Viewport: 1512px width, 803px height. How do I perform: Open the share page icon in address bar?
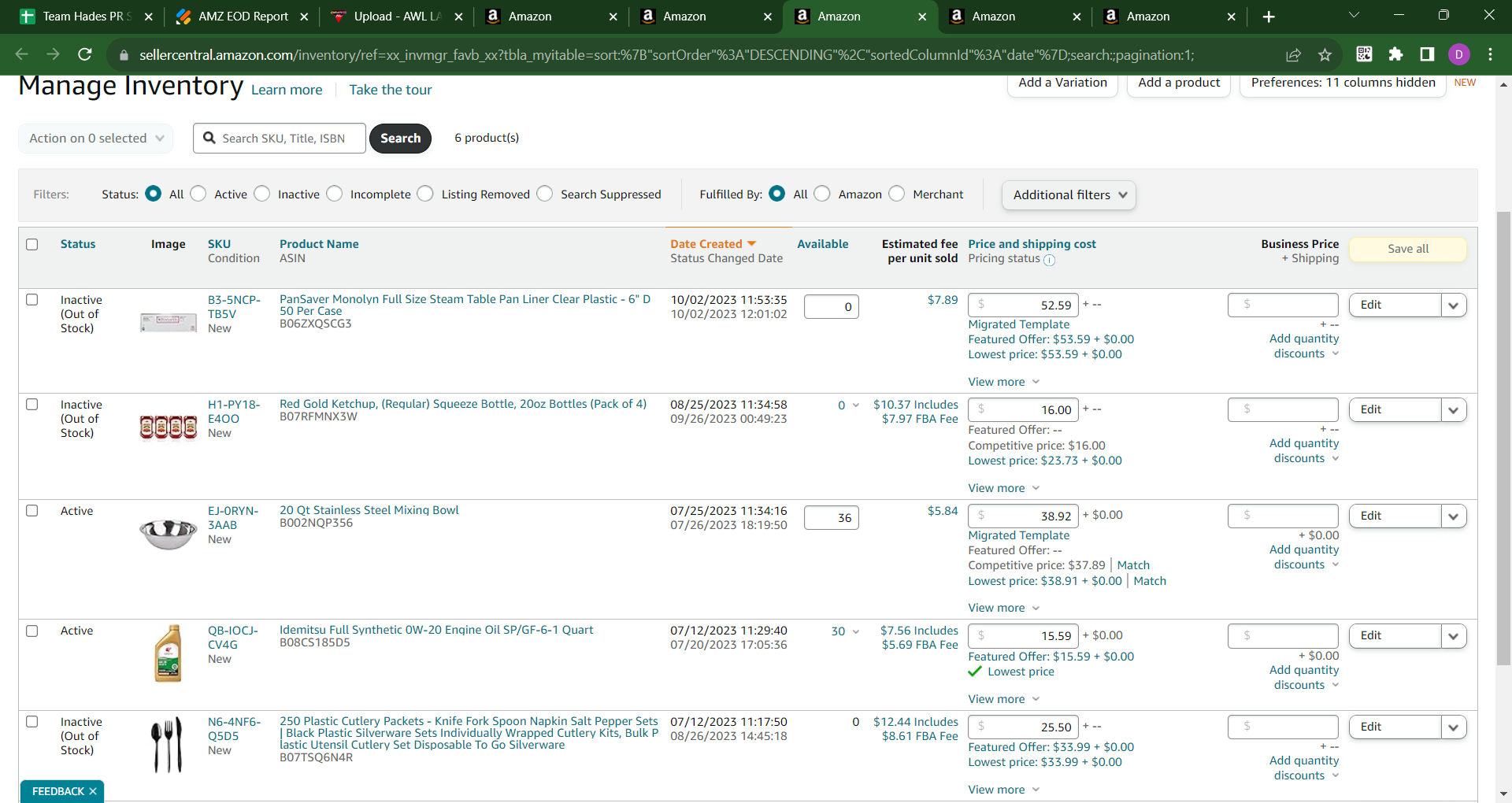(x=1293, y=54)
